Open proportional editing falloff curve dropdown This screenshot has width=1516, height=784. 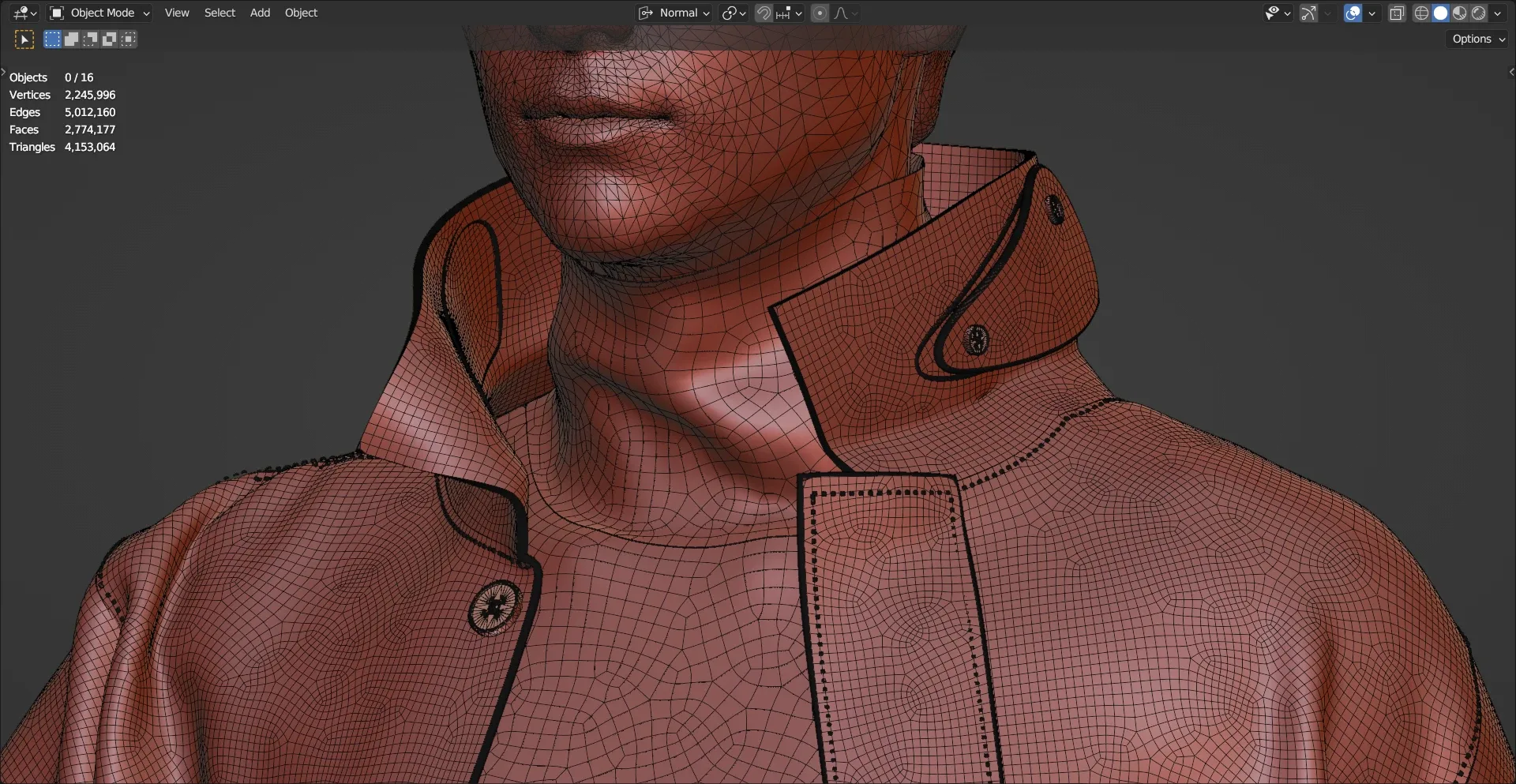846,13
